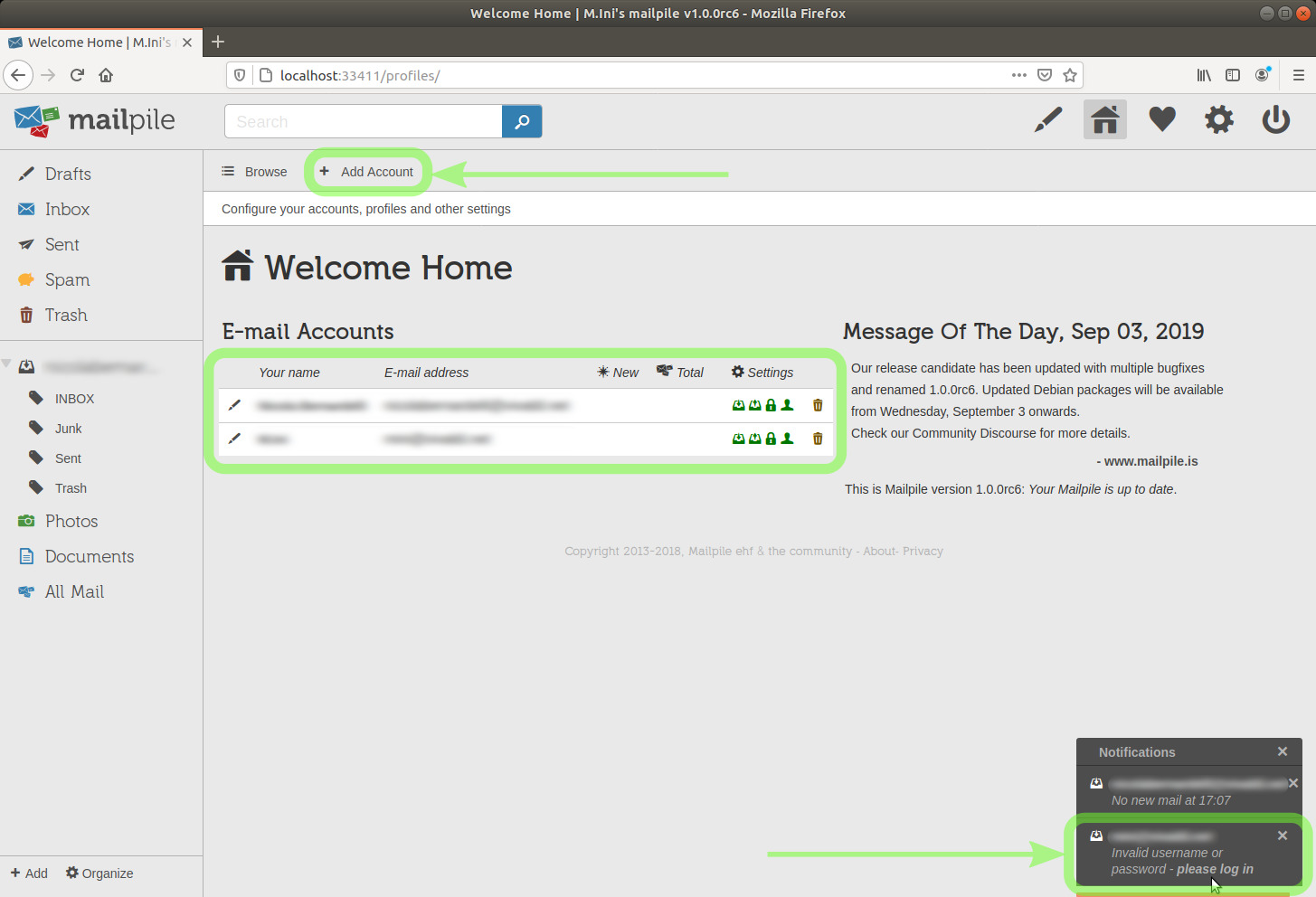
Task: Click the magnifier search button
Action: (522, 121)
